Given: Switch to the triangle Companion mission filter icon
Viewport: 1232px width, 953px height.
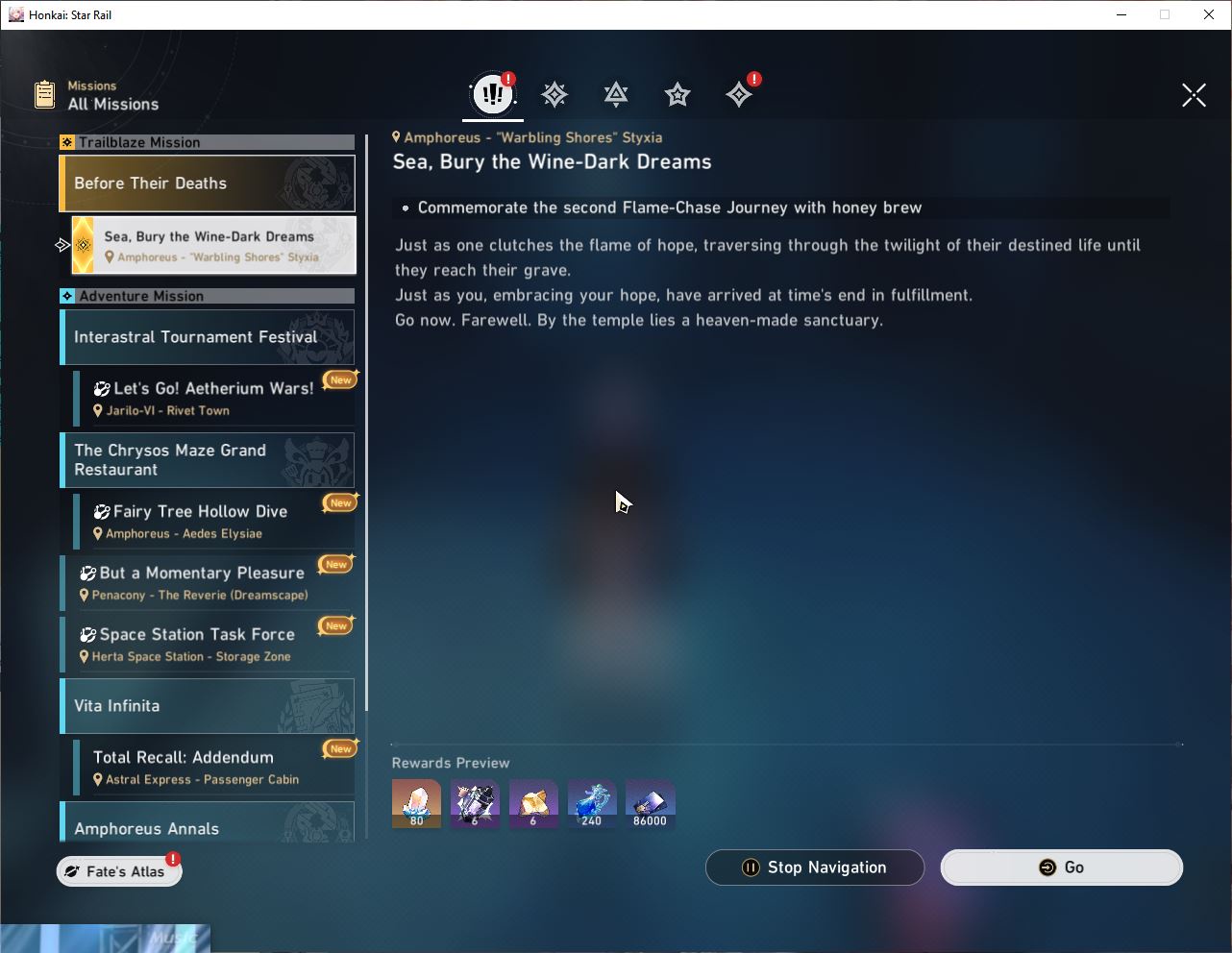Looking at the screenshot, I should tap(616, 94).
